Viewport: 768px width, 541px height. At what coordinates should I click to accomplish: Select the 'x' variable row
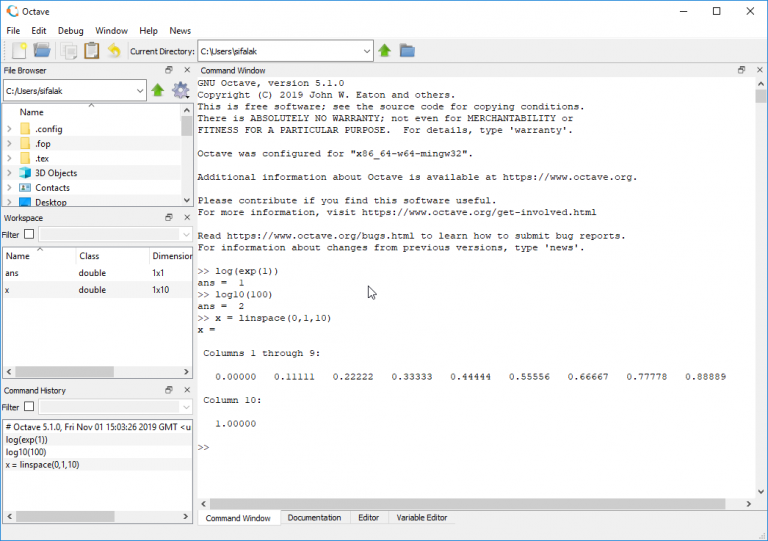pyautogui.click(x=97, y=290)
